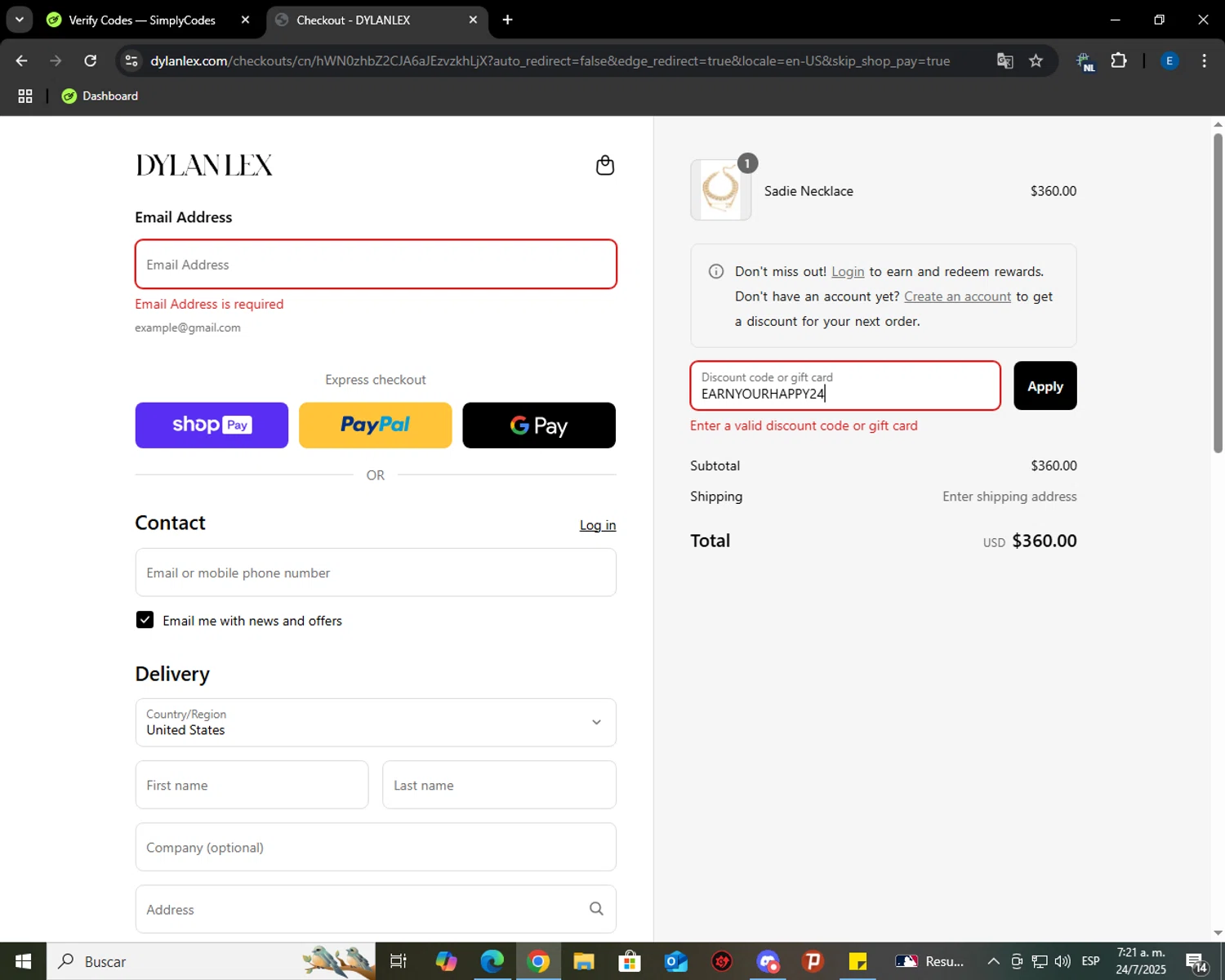The width and height of the screenshot is (1225, 980).
Task: Open the clock showing 7:21 a. m.
Action: 1141,961
